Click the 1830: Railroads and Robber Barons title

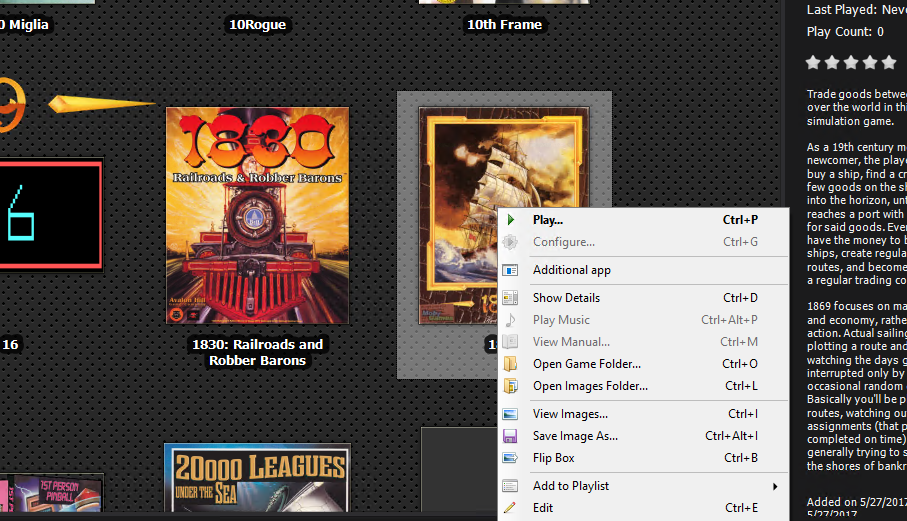pyautogui.click(x=257, y=352)
